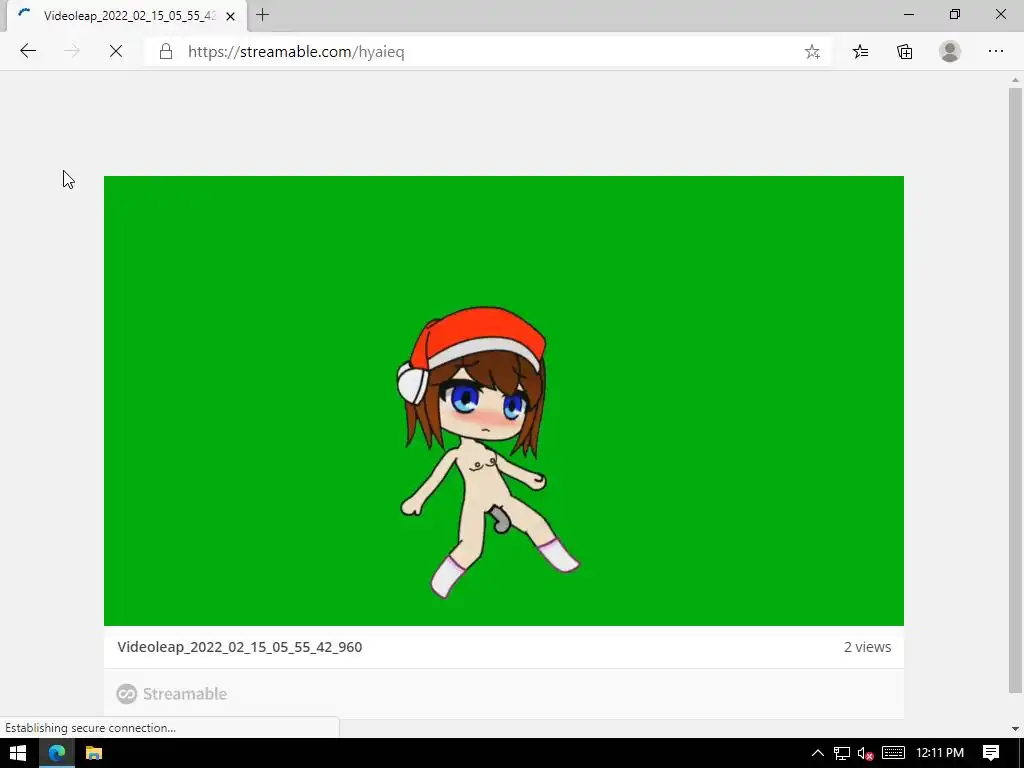Click the 2 views counter
This screenshot has width=1024, height=768.
(867, 647)
